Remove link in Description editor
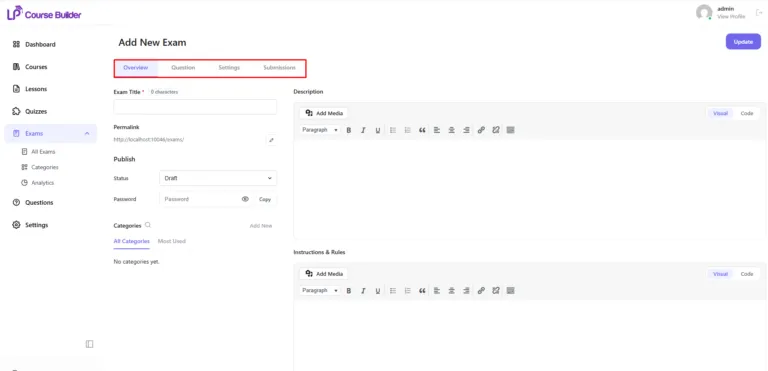 click(496, 130)
